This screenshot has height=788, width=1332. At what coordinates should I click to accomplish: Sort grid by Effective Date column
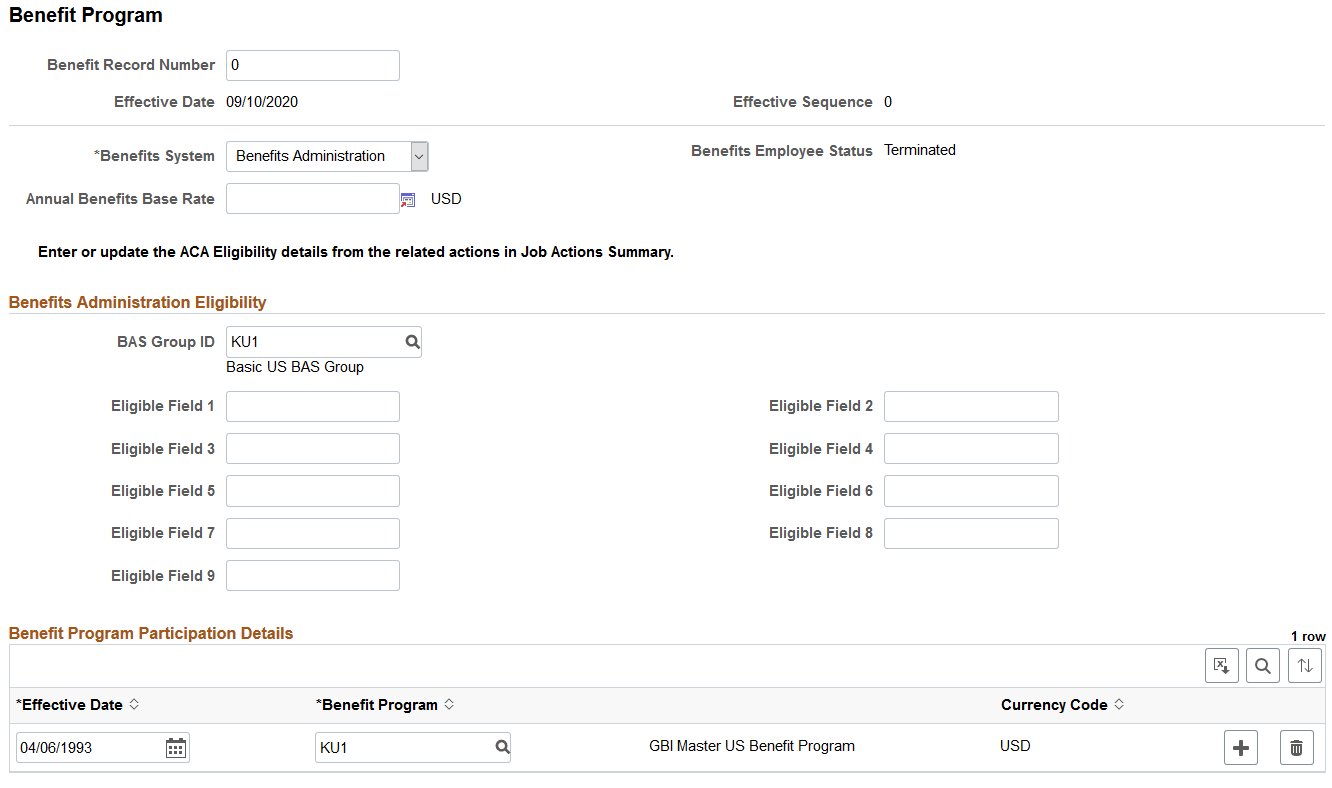coord(134,705)
